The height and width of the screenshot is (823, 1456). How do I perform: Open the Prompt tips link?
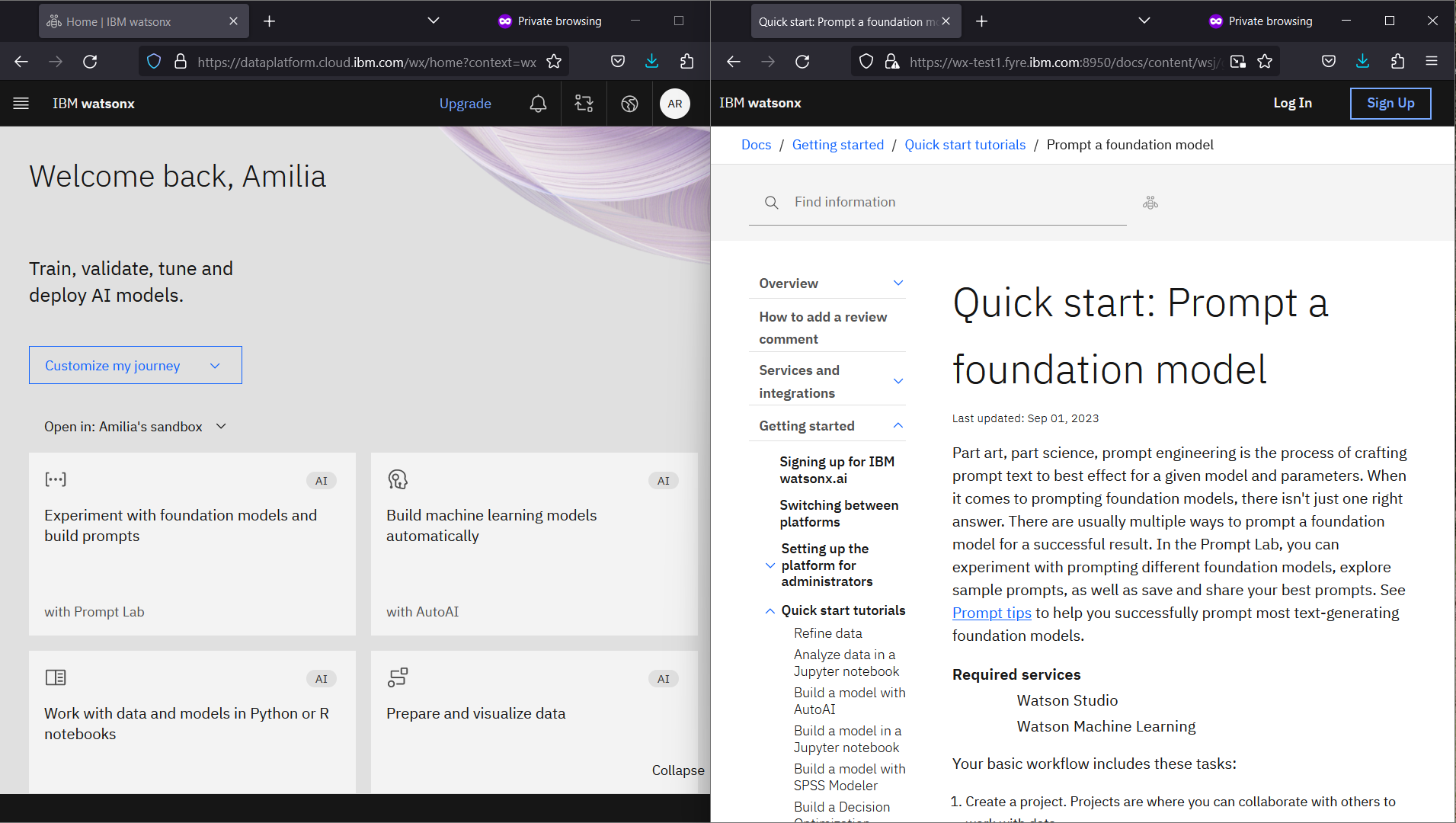click(991, 613)
